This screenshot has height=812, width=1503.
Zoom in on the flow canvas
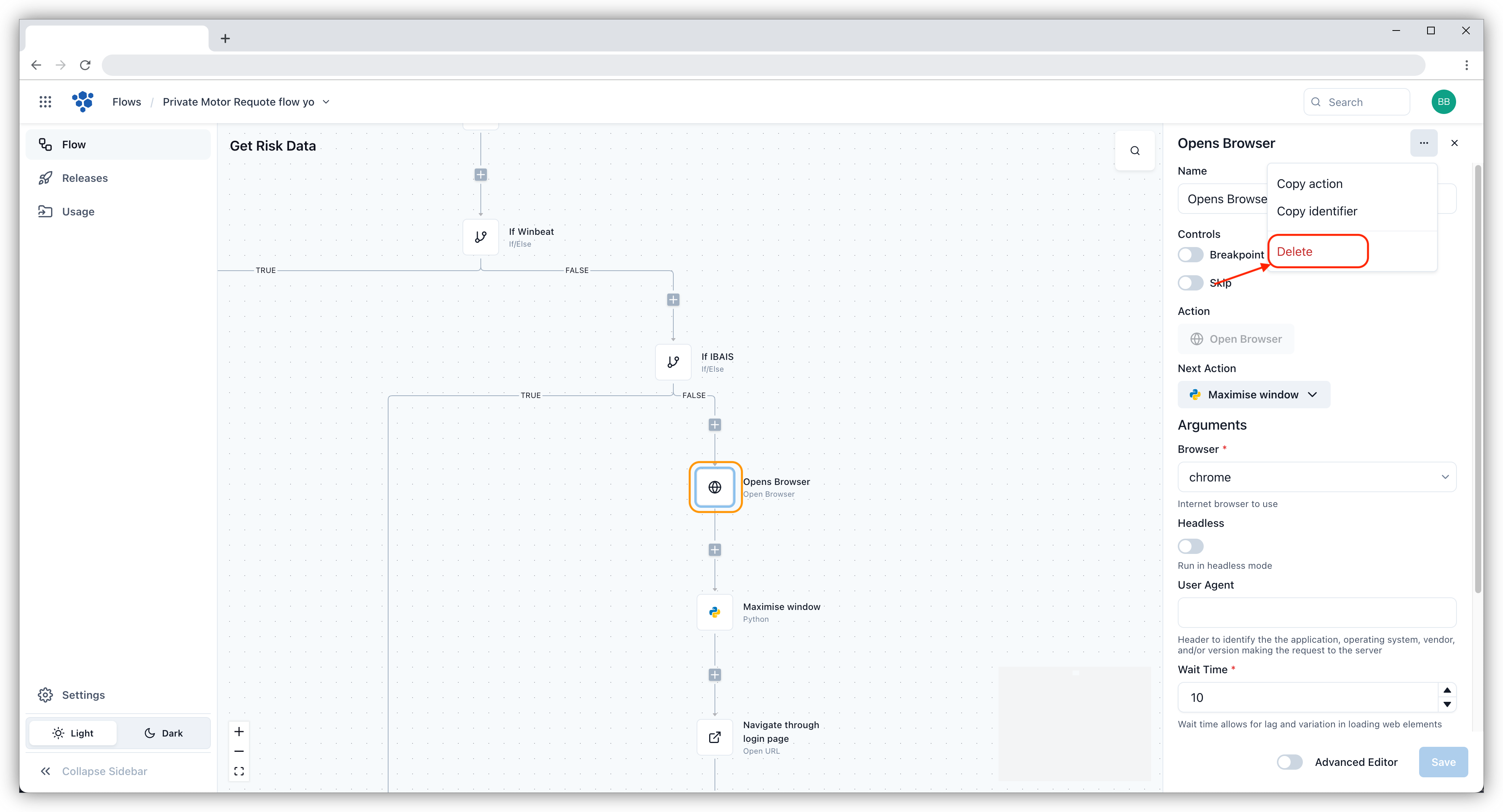239,732
